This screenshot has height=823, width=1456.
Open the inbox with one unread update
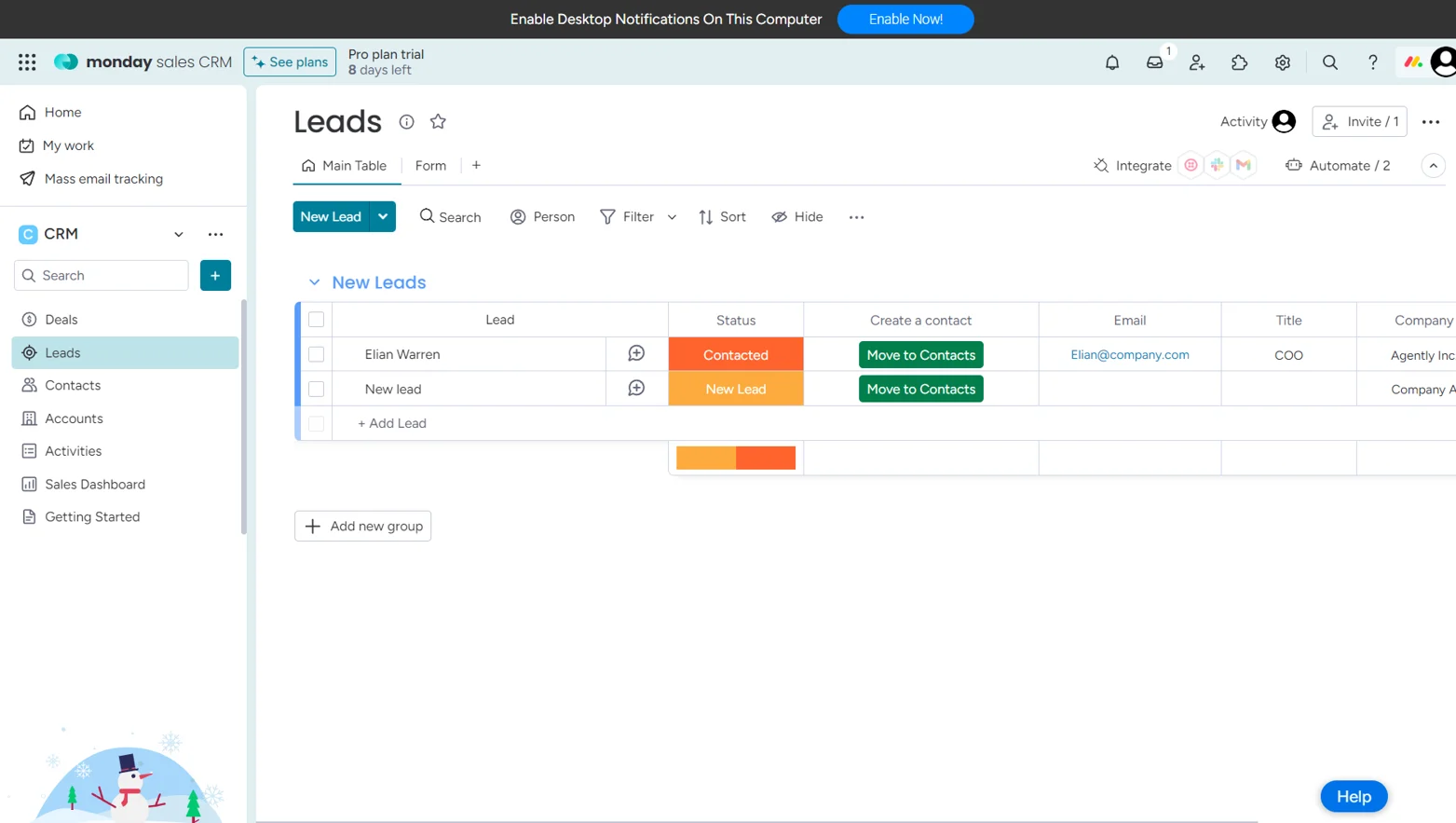1155,62
